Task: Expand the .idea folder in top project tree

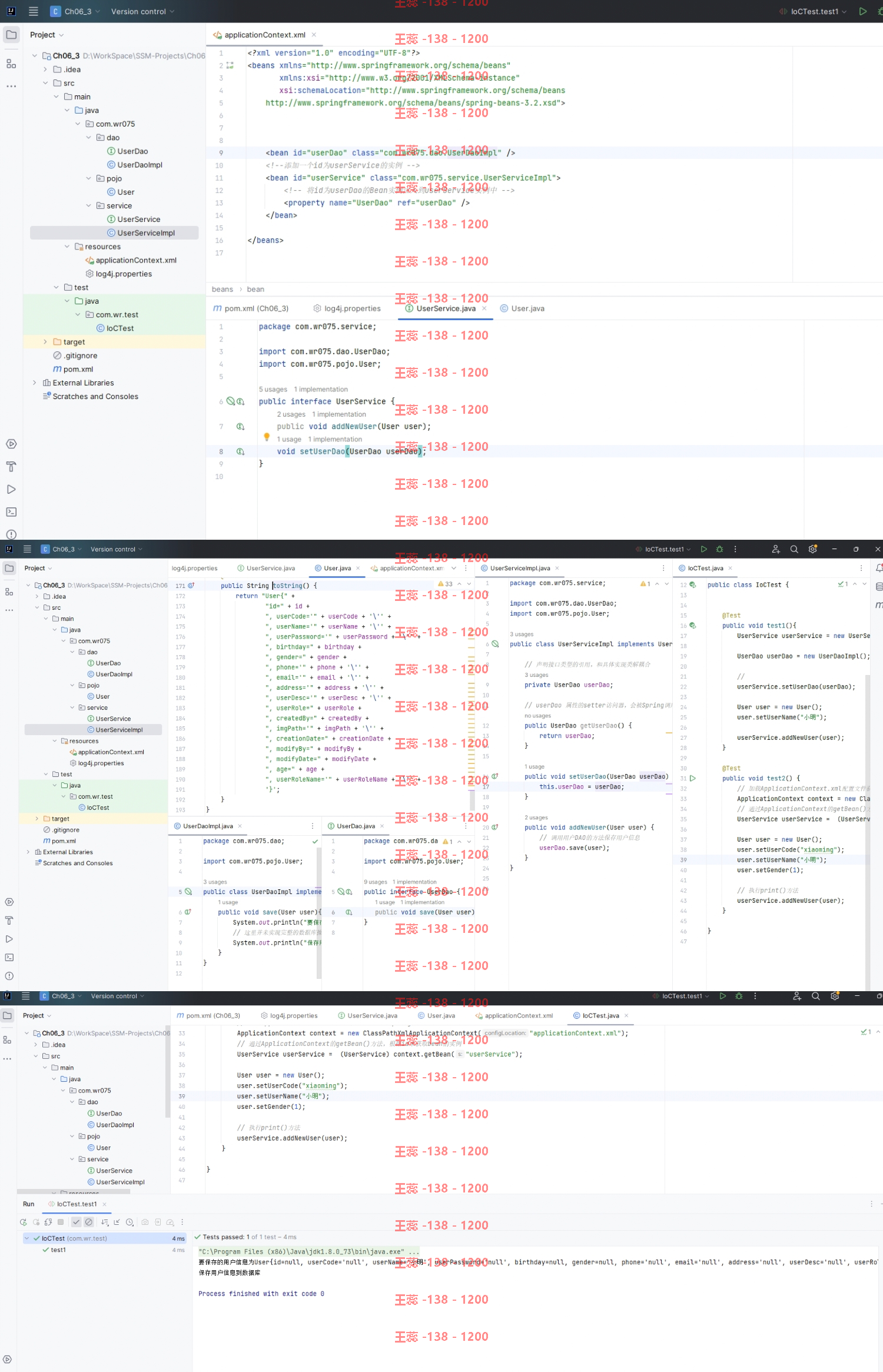Action: pos(45,69)
